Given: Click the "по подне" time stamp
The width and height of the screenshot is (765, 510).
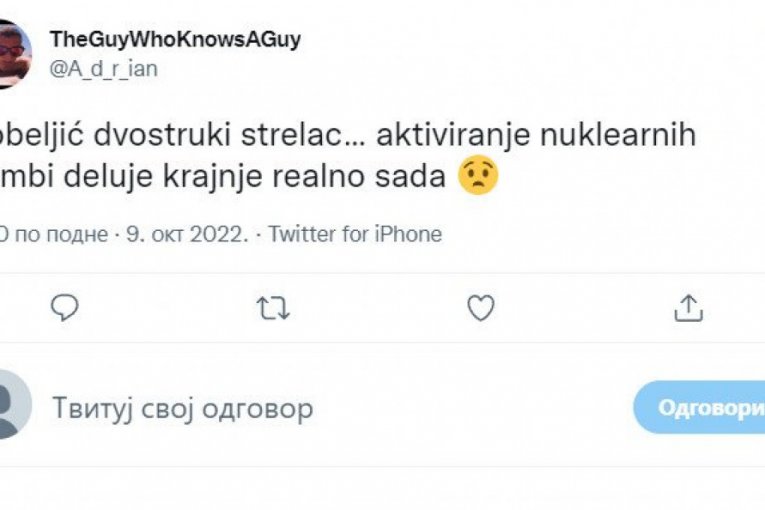Looking at the screenshot, I should pyautogui.click(x=61, y=235).
